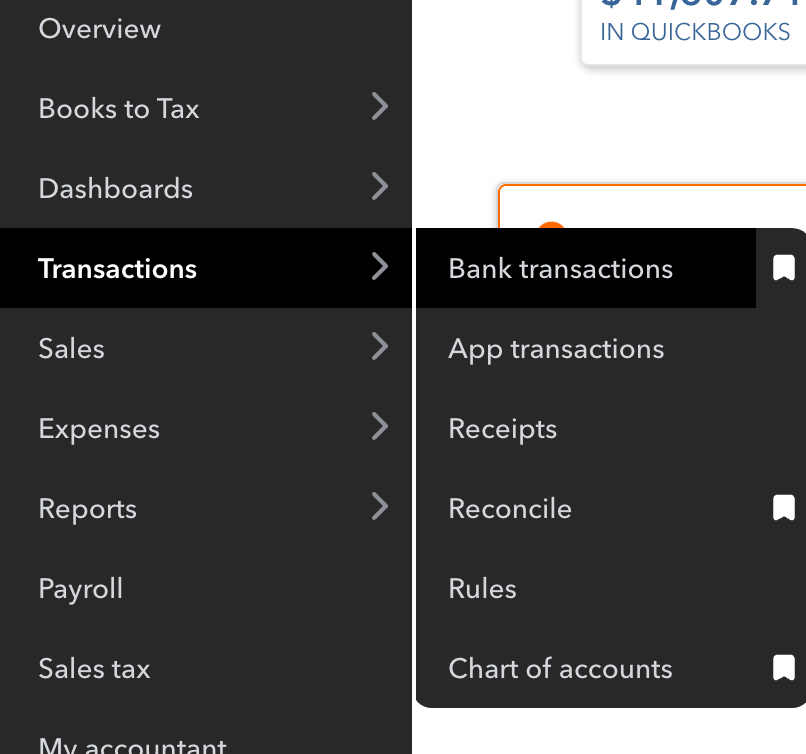This screenshot has height=754, width=806.
Task: Select Rules from the Transactions submenu
Action: (483, 588)
